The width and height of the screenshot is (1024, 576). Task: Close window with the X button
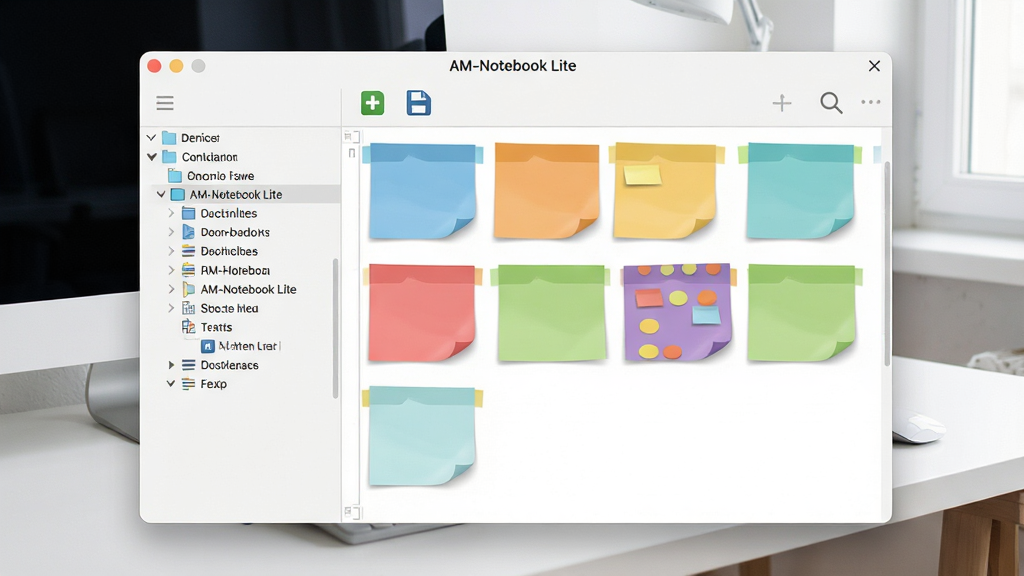[x=874, y=66]
